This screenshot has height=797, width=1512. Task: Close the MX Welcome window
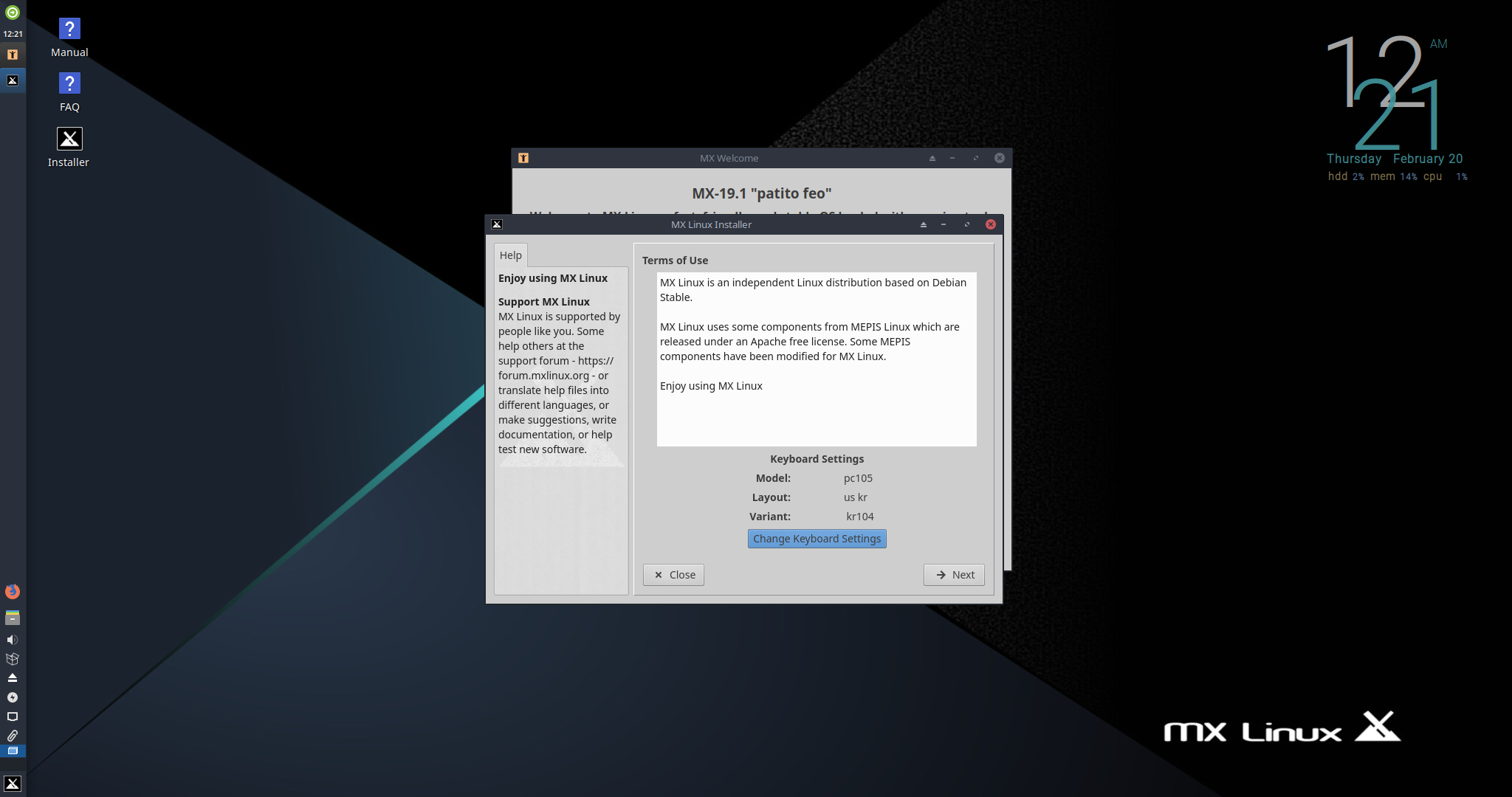pos(1000,158)
